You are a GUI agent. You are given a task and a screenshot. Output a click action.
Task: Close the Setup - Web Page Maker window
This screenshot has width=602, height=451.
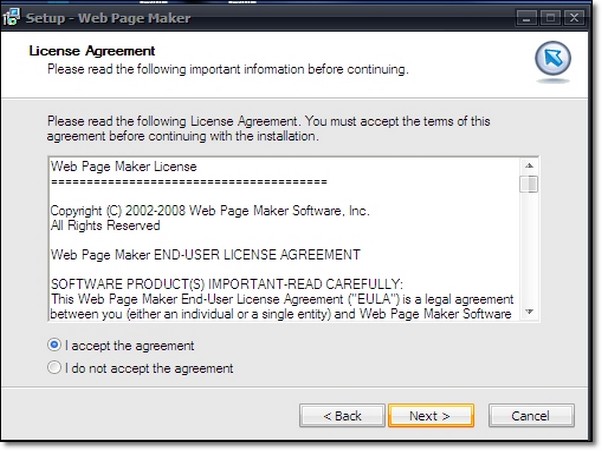(574, 18)
